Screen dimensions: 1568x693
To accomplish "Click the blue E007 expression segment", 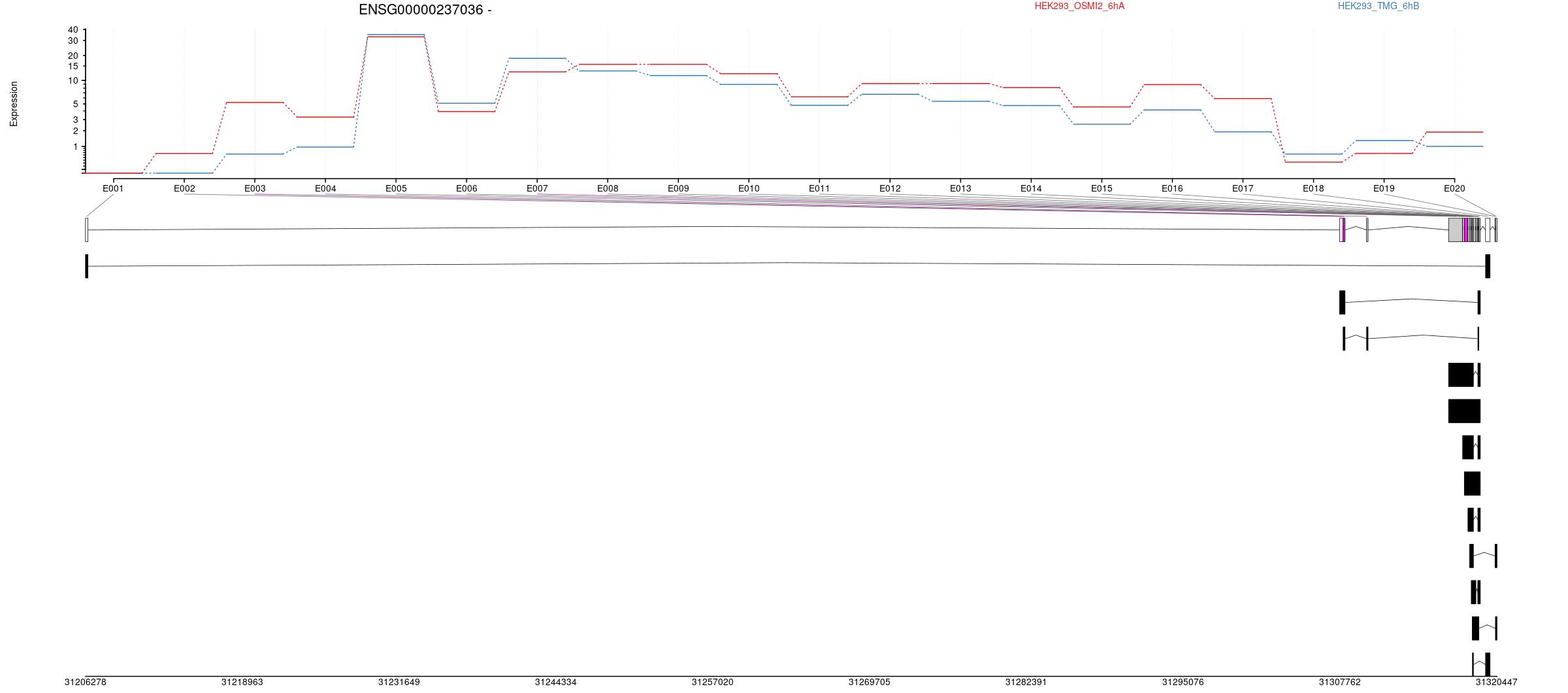I will (537, 58).
